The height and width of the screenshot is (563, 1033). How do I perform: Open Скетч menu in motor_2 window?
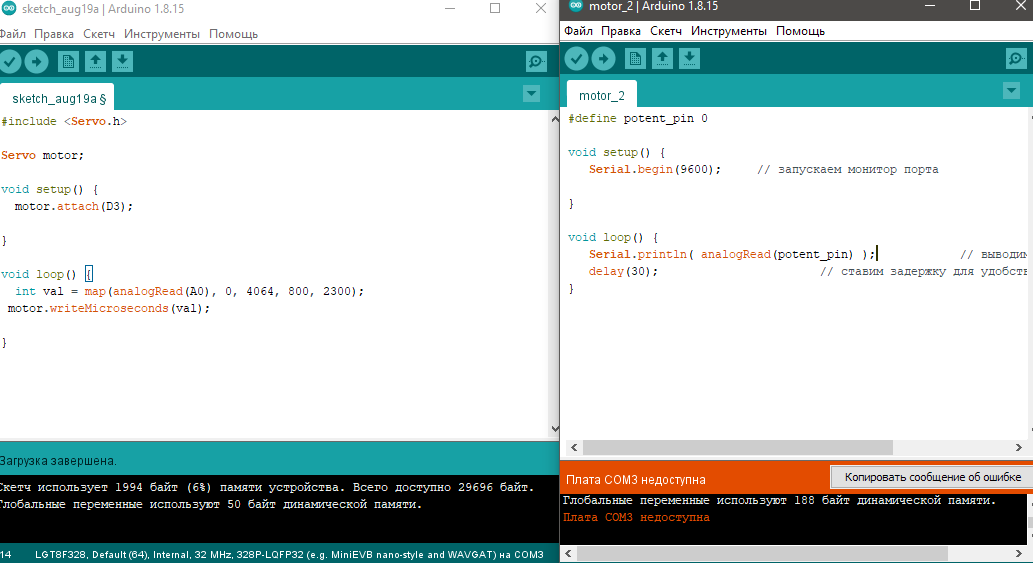666,31
